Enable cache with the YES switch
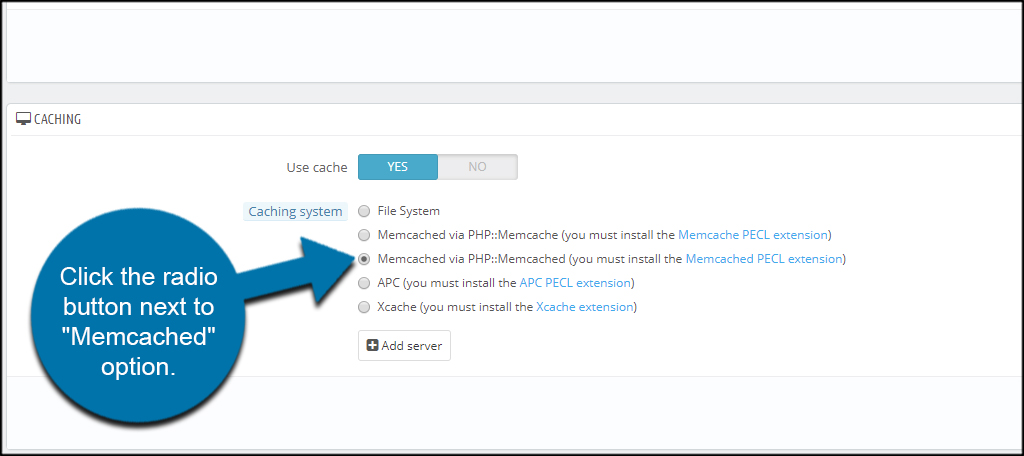Image resolution: width=1024 pixels, height=456 pixels. point(397,167)
